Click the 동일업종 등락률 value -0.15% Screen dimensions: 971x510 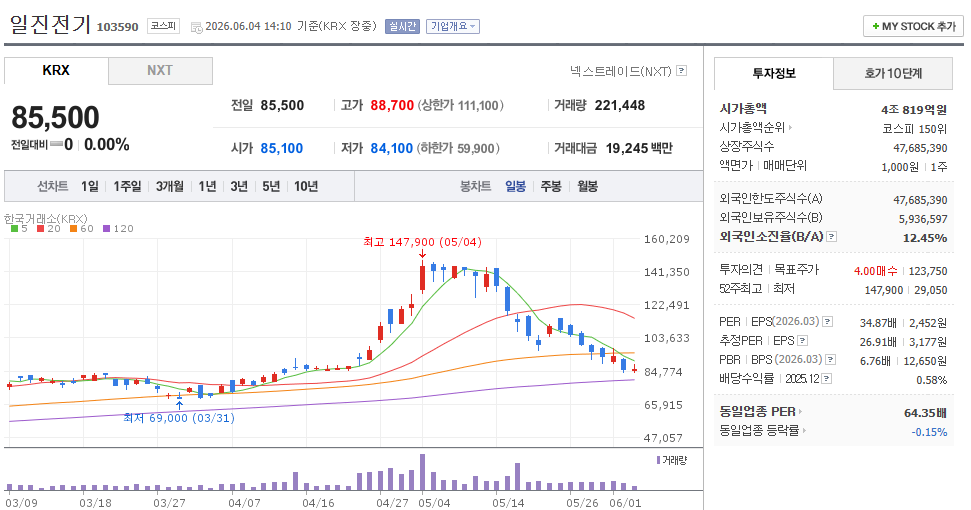[x=929, y=432]
